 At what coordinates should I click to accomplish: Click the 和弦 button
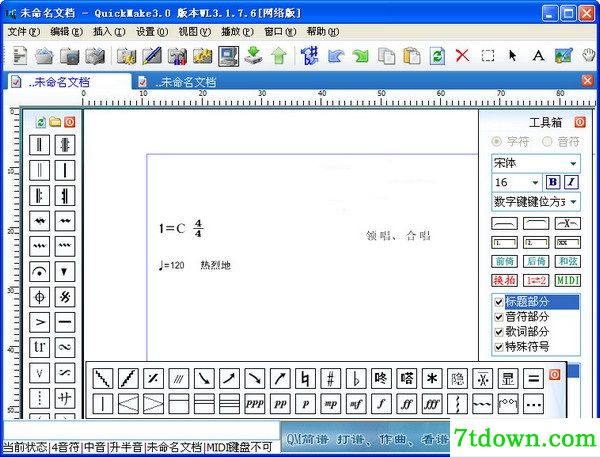[x=568, y=261]
